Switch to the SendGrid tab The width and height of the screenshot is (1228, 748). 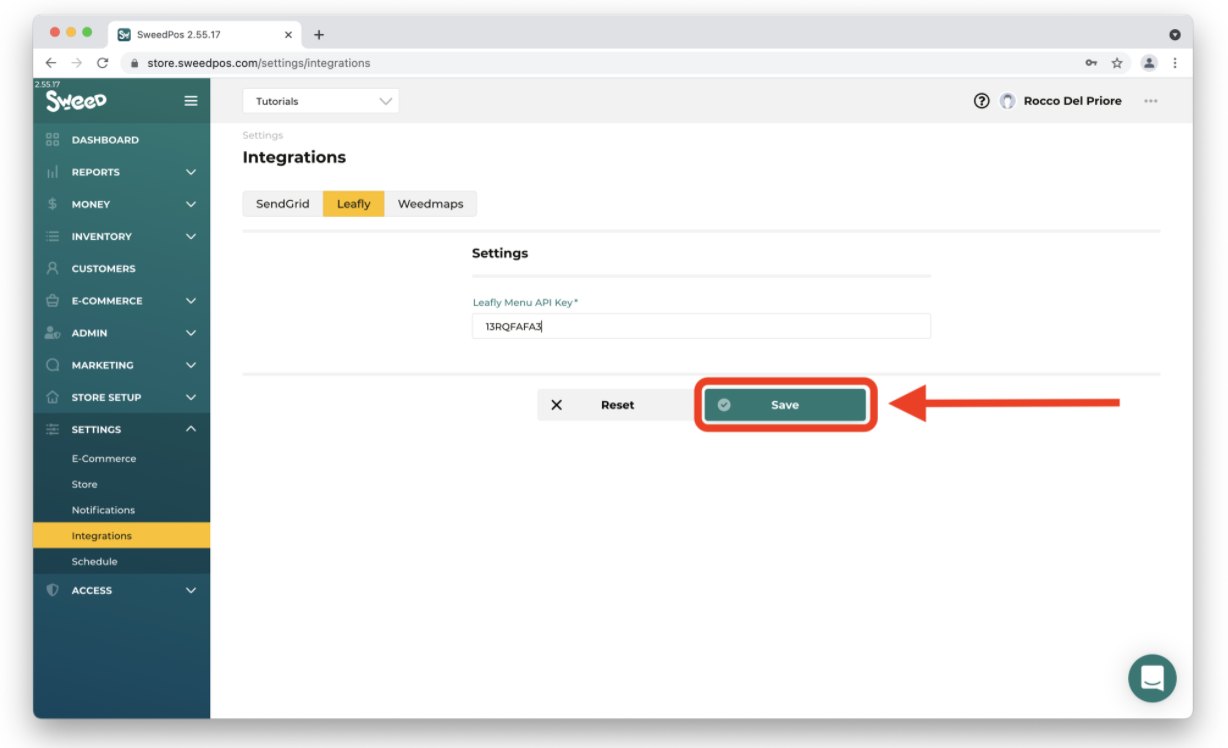pyautogui.click(x=283, y=204)
